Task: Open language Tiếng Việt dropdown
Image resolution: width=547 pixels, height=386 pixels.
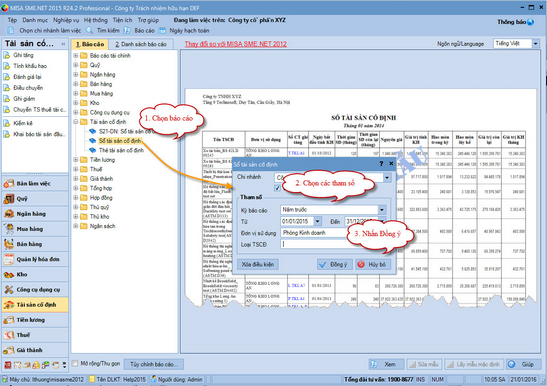Action: pyautogui.click(x=535, y=44)
